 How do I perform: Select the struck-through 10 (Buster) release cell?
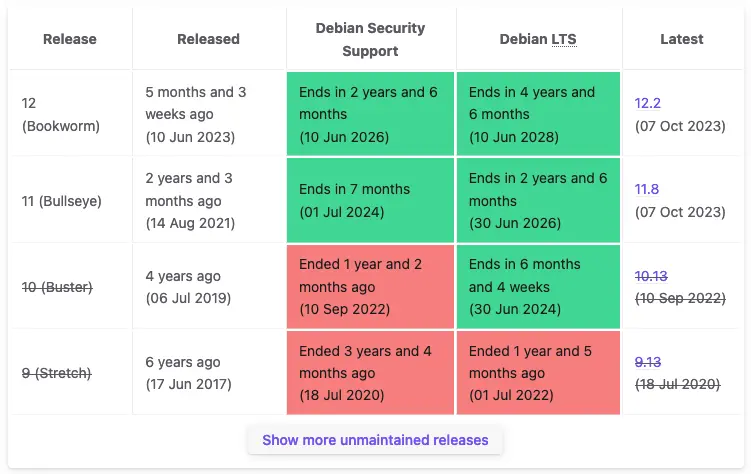point(57,287)
